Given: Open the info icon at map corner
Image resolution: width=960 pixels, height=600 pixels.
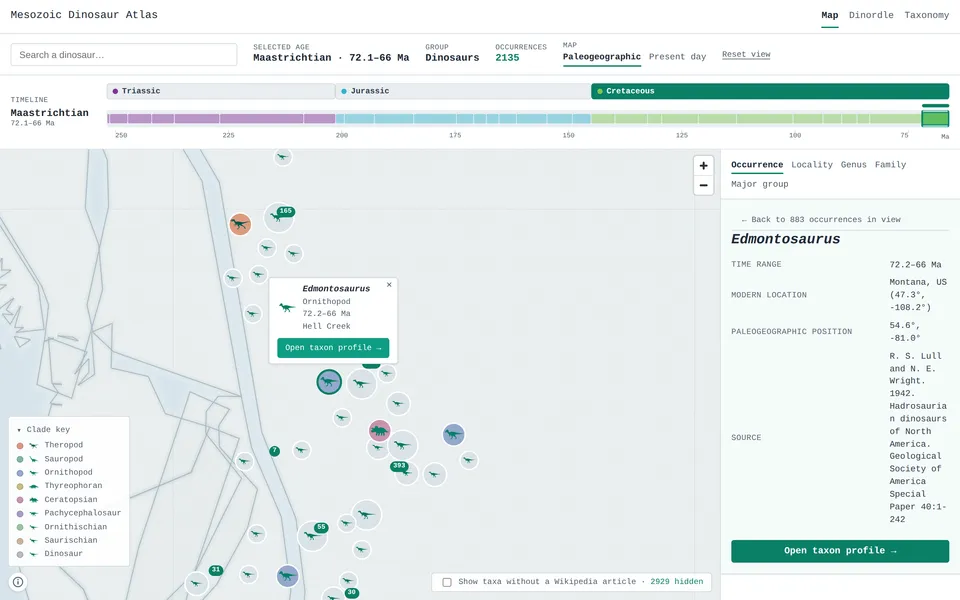Looking at the screenshot, I should coord(18,582).
